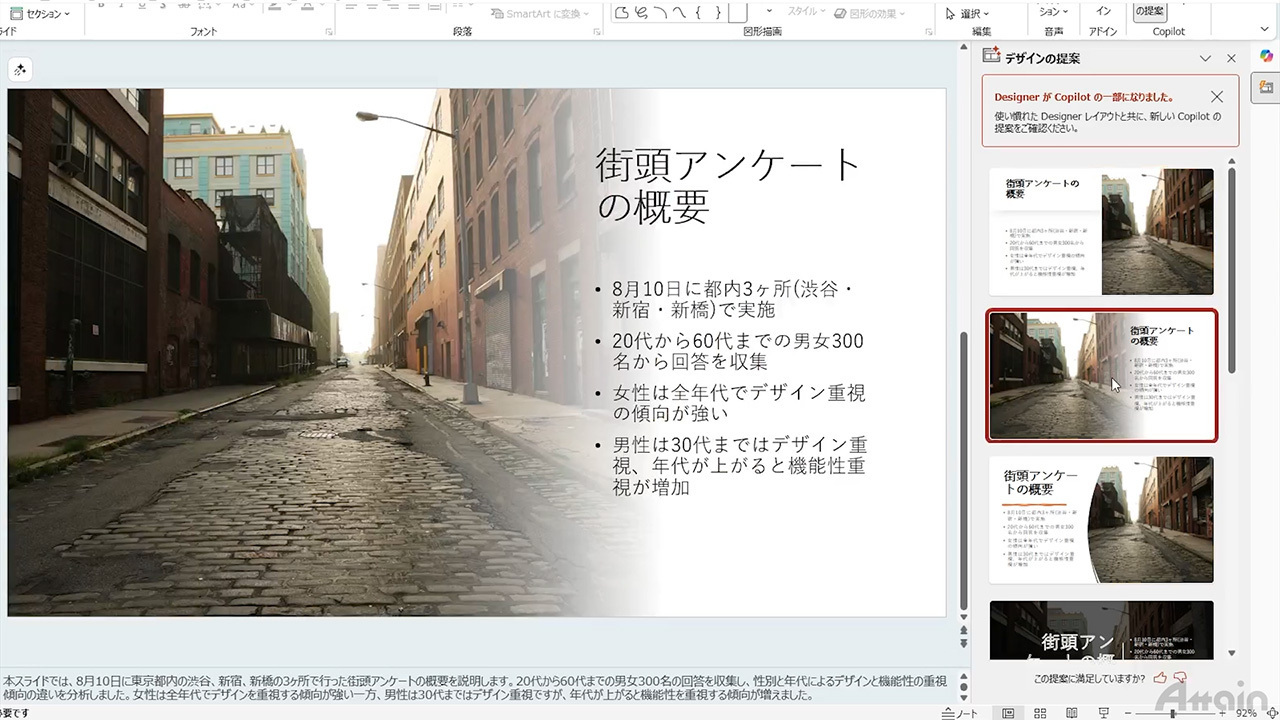Open the 選択 dropdown in editing group
This screenshot has width=1280, height=720.
pos(968,14)
